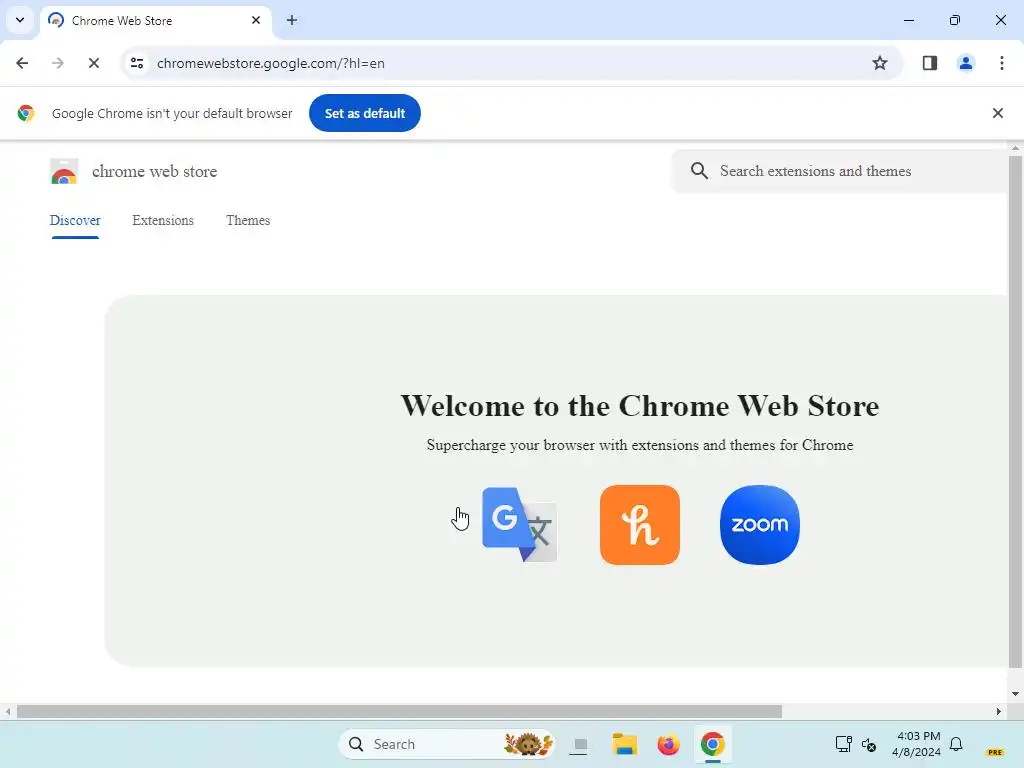Click the scroll right arrow
This screenshot has height=768, width=1024.
pos(998,711)
